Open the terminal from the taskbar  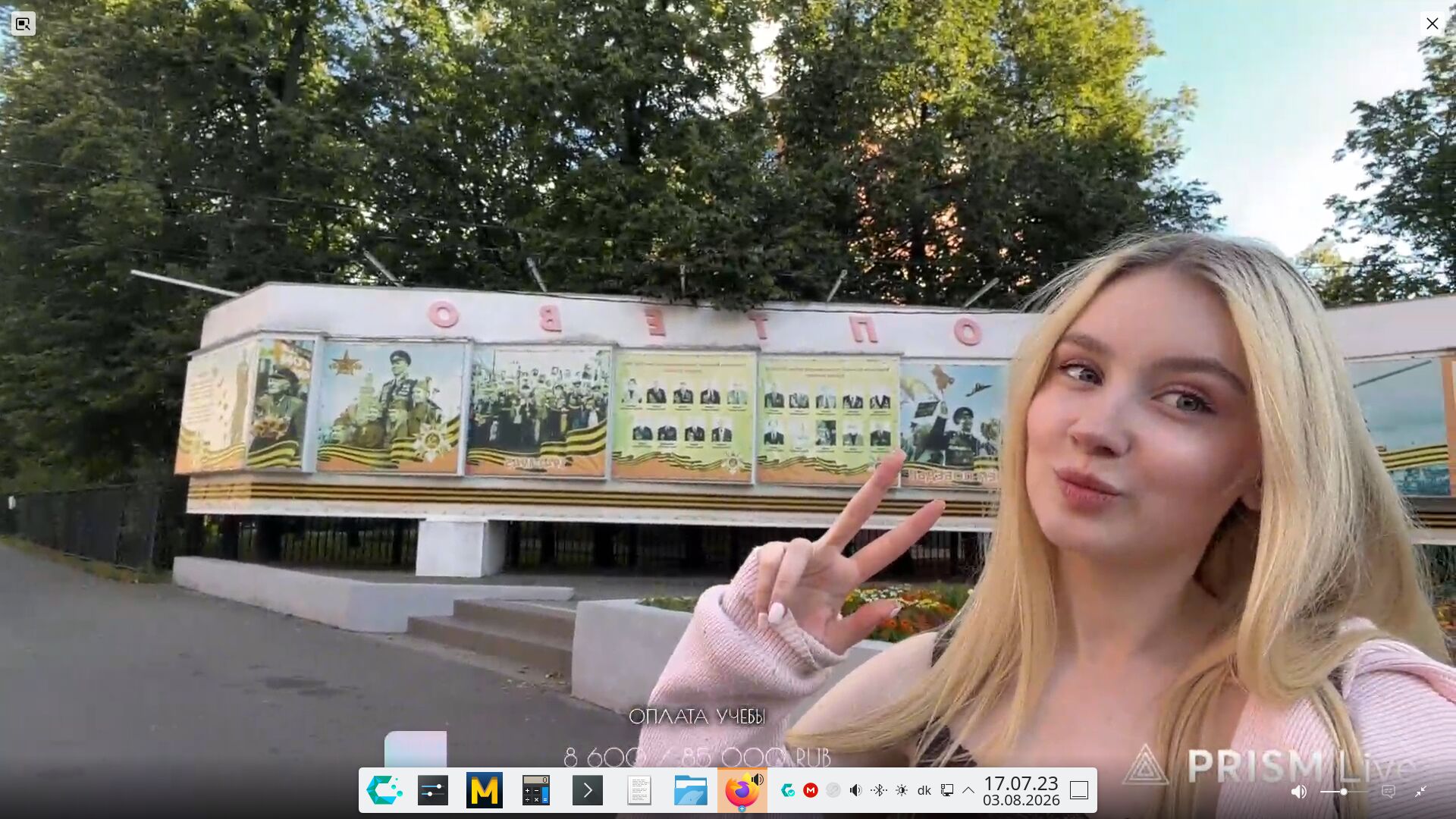coord(588,790)
